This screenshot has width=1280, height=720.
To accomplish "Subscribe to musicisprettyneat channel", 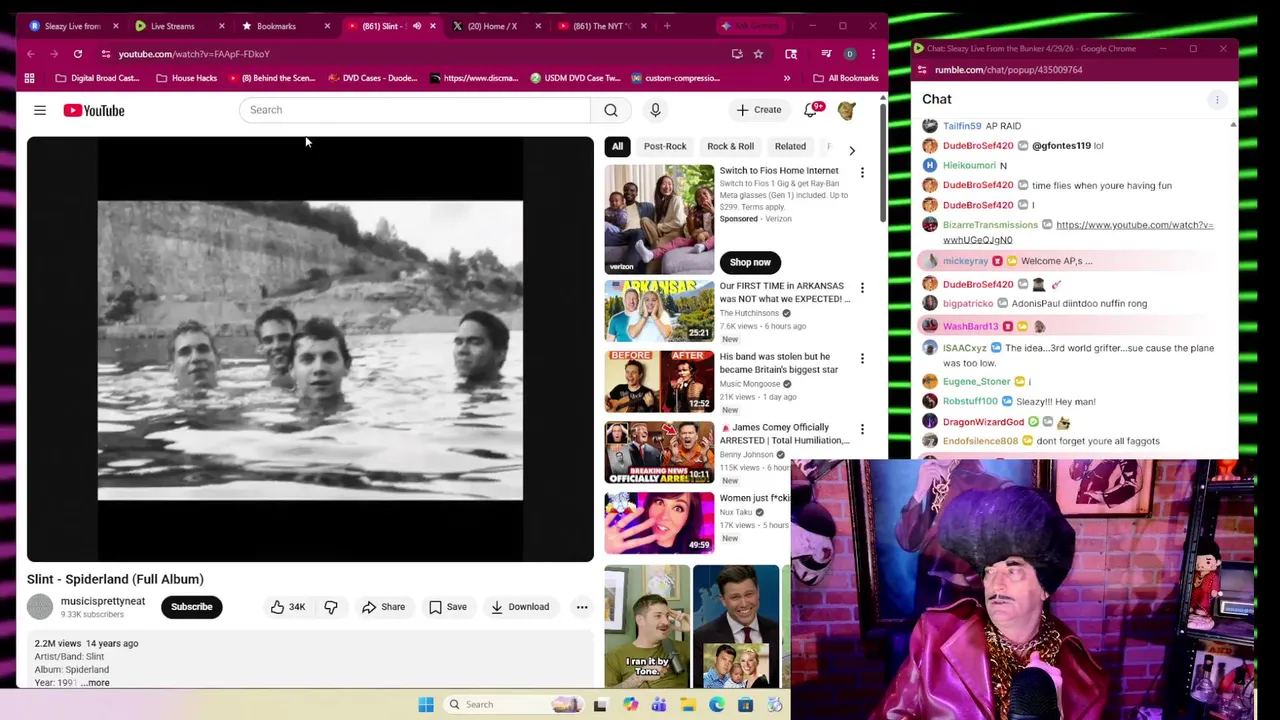I will coord(191,607).
